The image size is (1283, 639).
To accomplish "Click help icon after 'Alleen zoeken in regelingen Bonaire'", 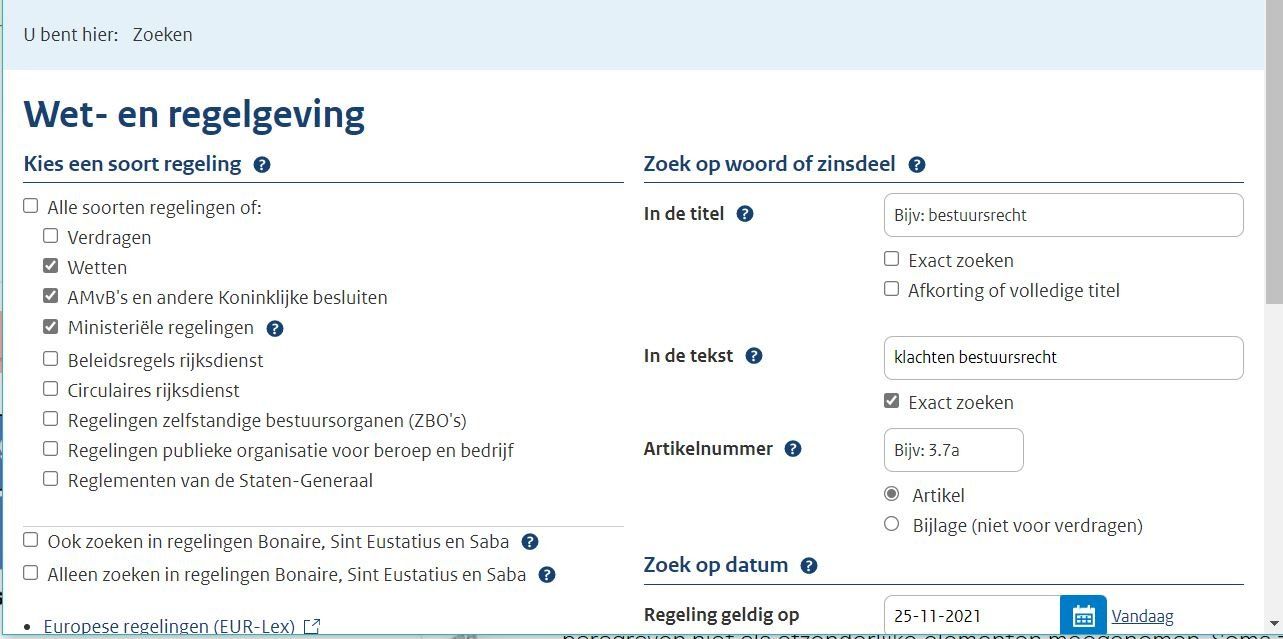I will tap(547, 575).
